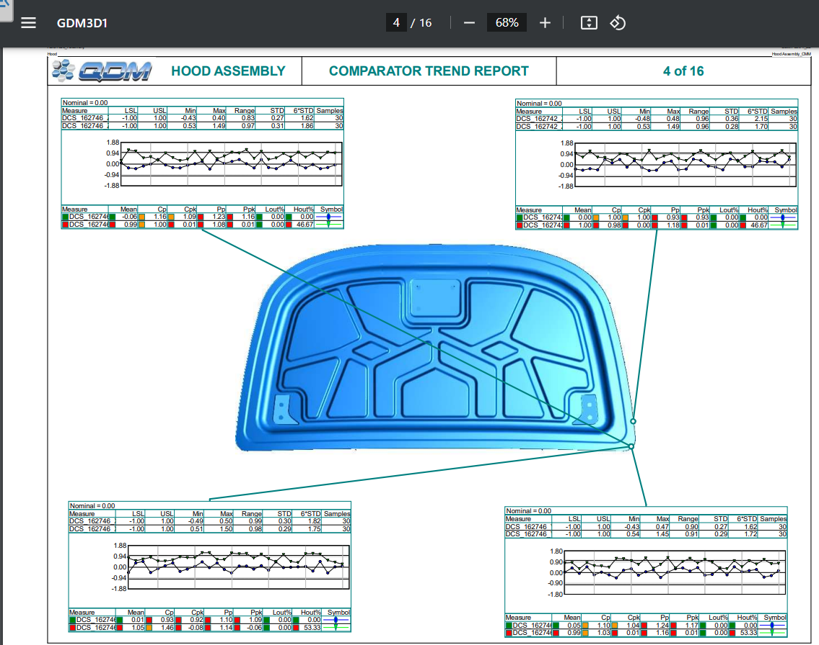Rotate the document counterclockwise

point(617,23)
